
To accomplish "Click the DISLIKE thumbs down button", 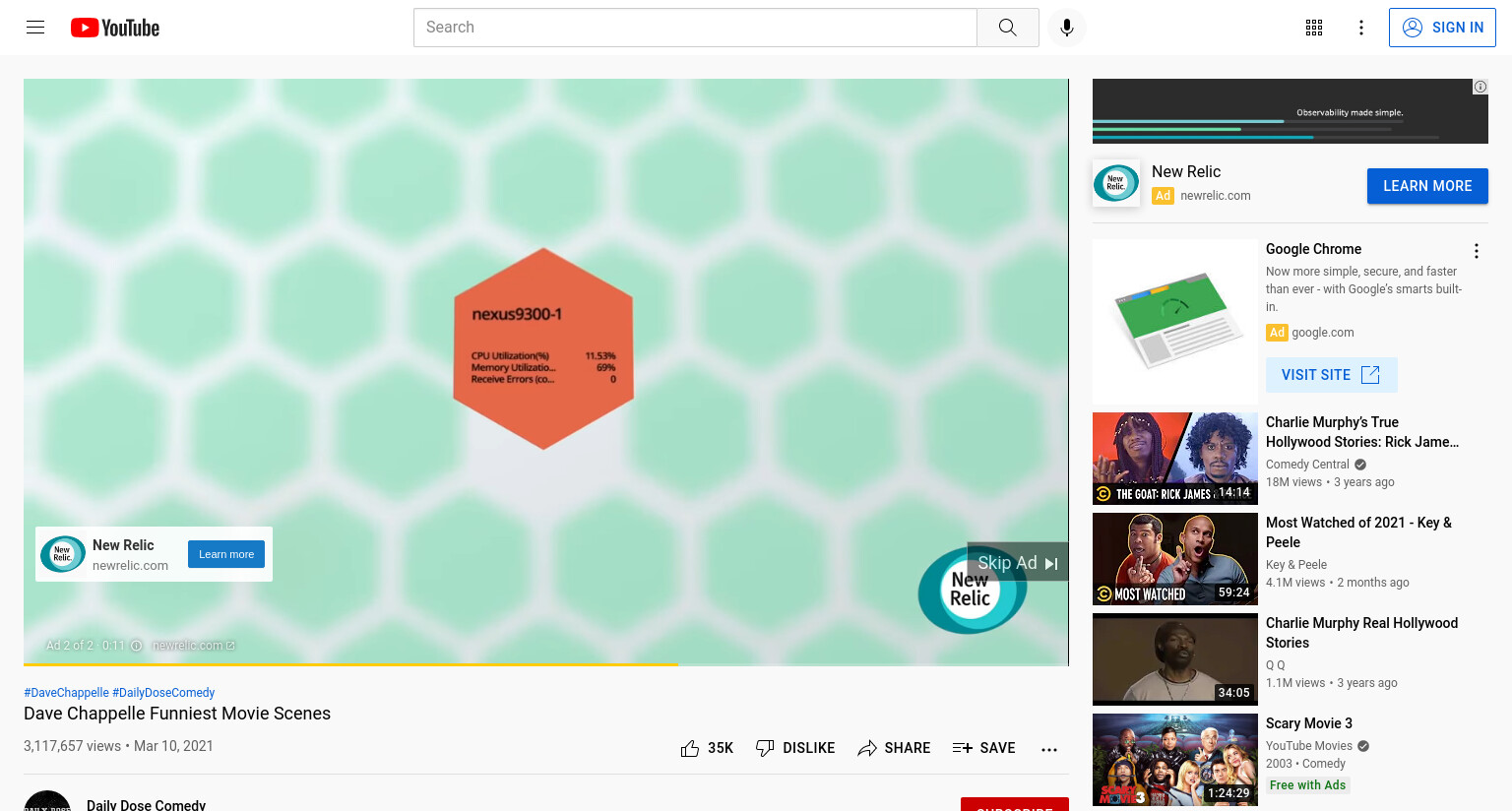I will point(794,748).
